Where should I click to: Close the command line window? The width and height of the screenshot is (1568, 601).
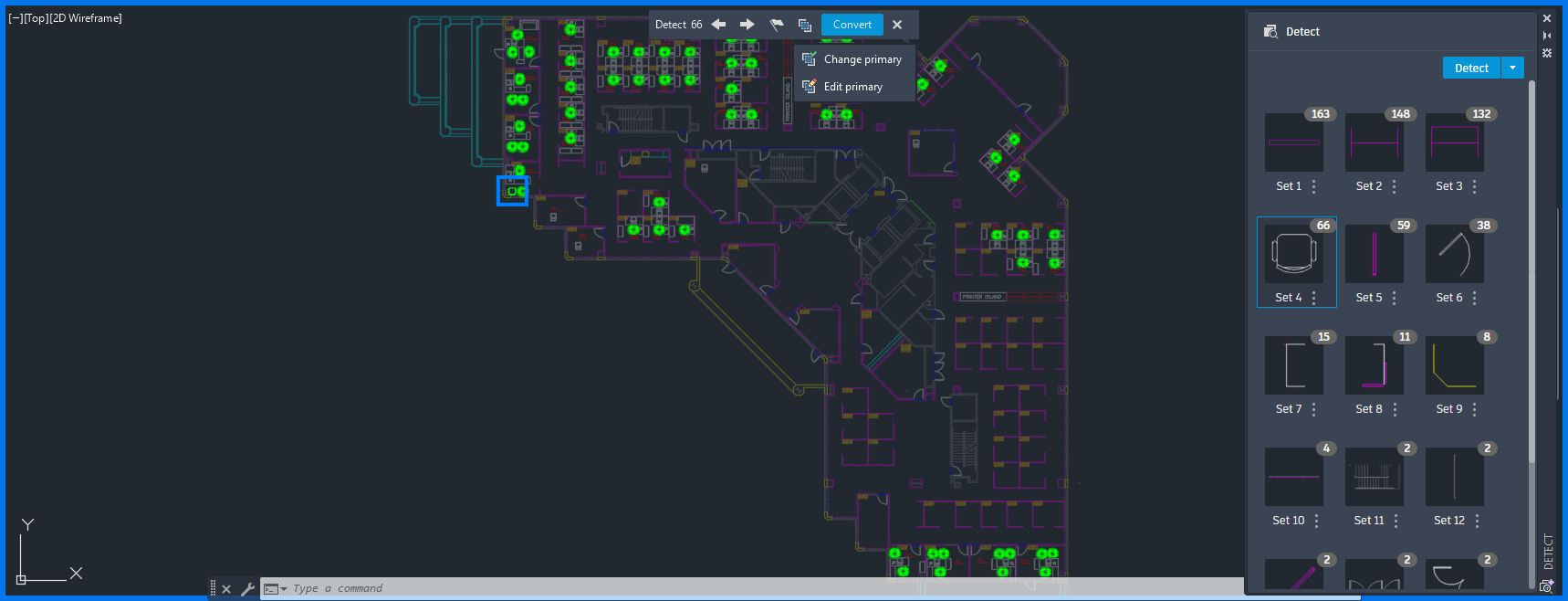pyautogui.click(x=226, y=589)
